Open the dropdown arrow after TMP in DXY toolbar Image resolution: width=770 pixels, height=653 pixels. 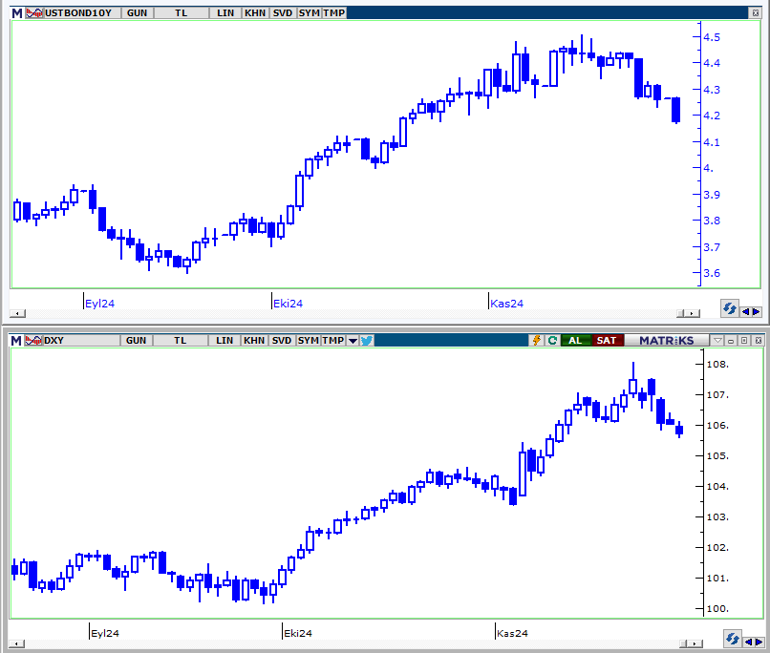click(x=352, y=341)
